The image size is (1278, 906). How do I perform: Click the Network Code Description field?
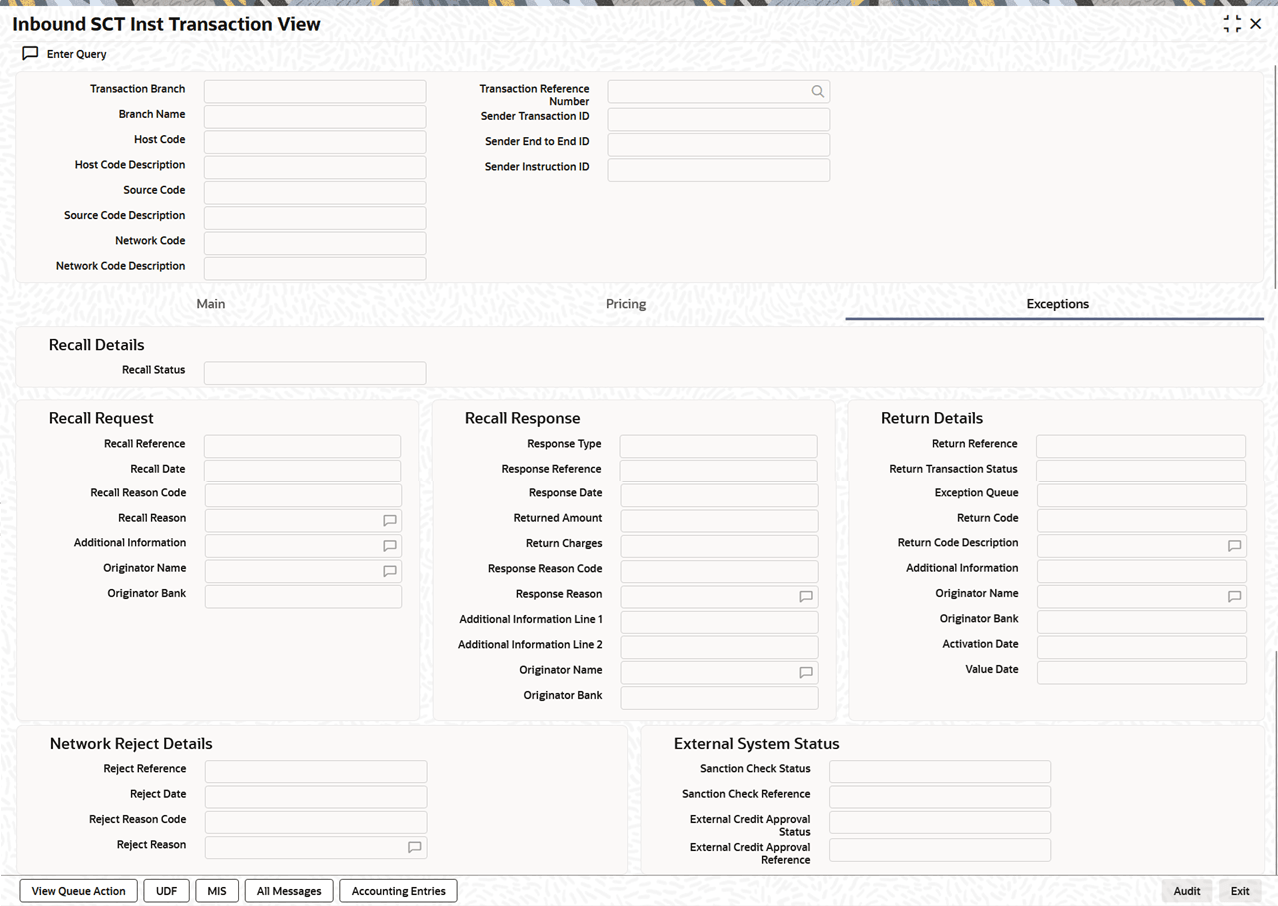315,269
